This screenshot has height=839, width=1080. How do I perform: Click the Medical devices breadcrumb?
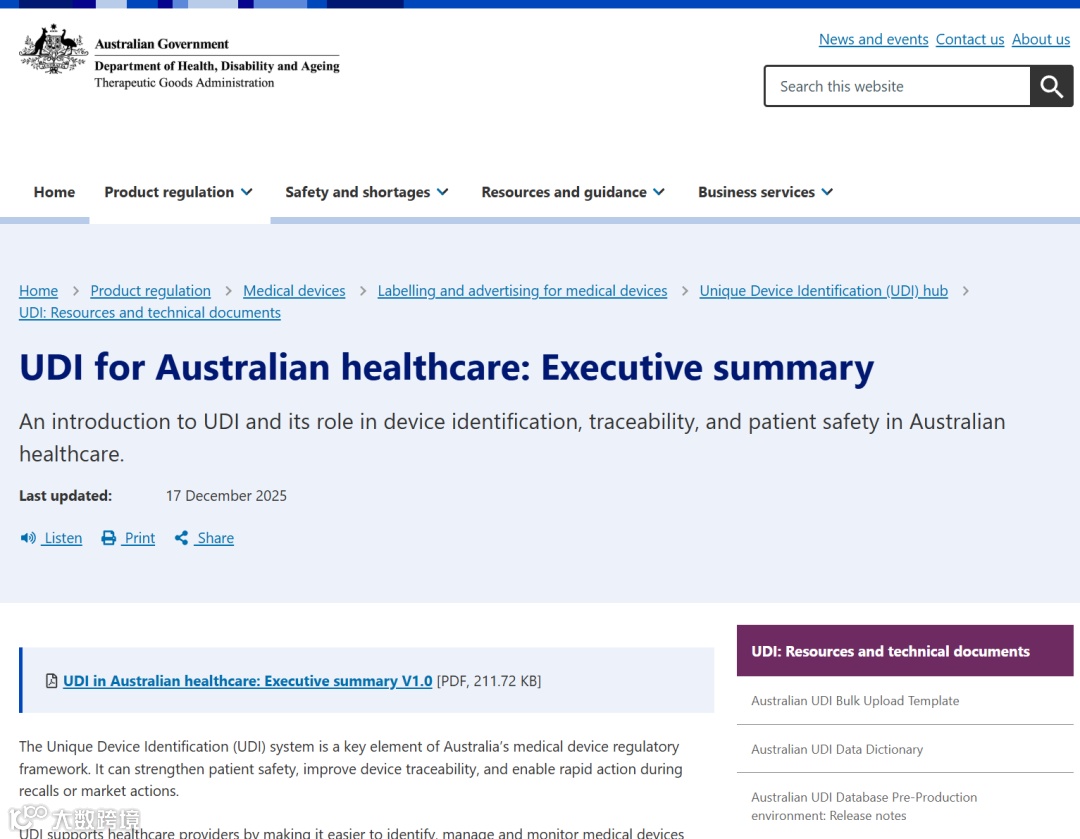tap(294, 291)
